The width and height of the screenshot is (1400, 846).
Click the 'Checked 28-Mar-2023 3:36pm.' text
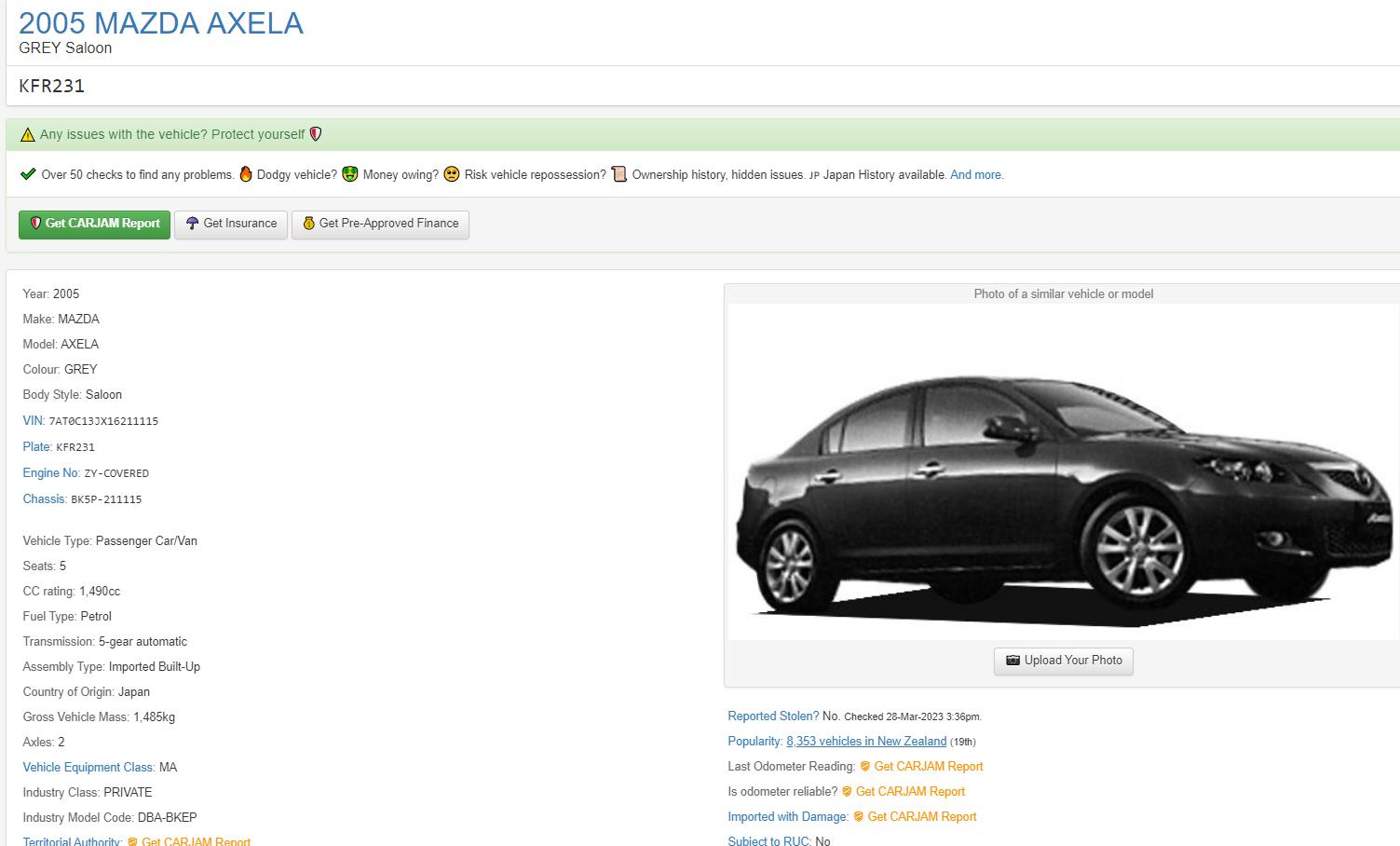point(913,717)
